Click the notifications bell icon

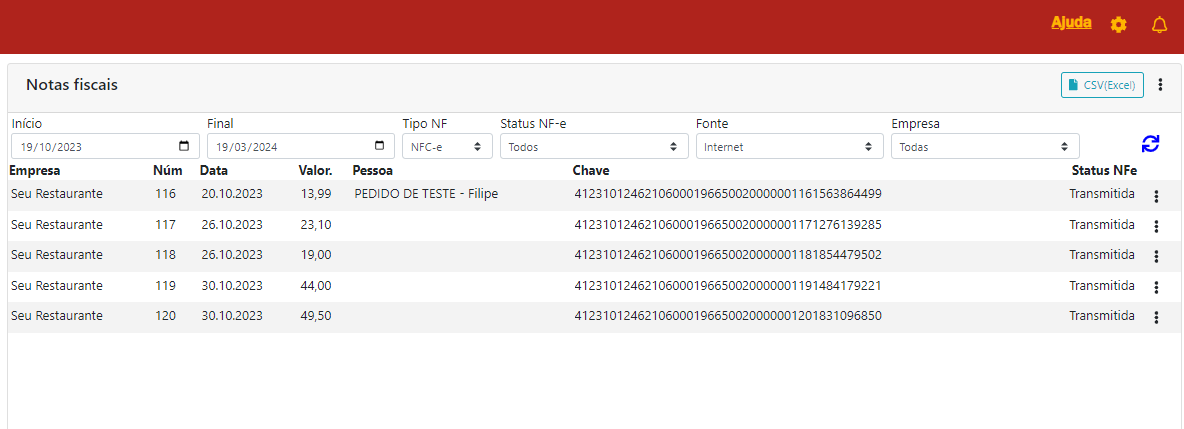[x=1159, y=25]
